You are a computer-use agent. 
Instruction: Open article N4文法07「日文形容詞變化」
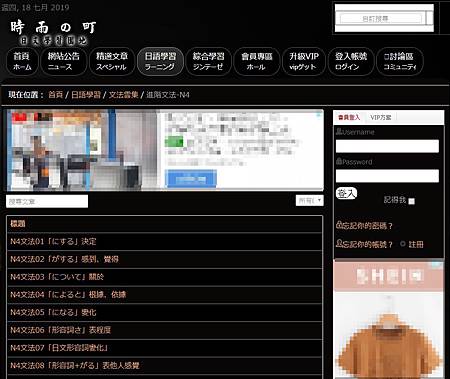pos(59,348)
